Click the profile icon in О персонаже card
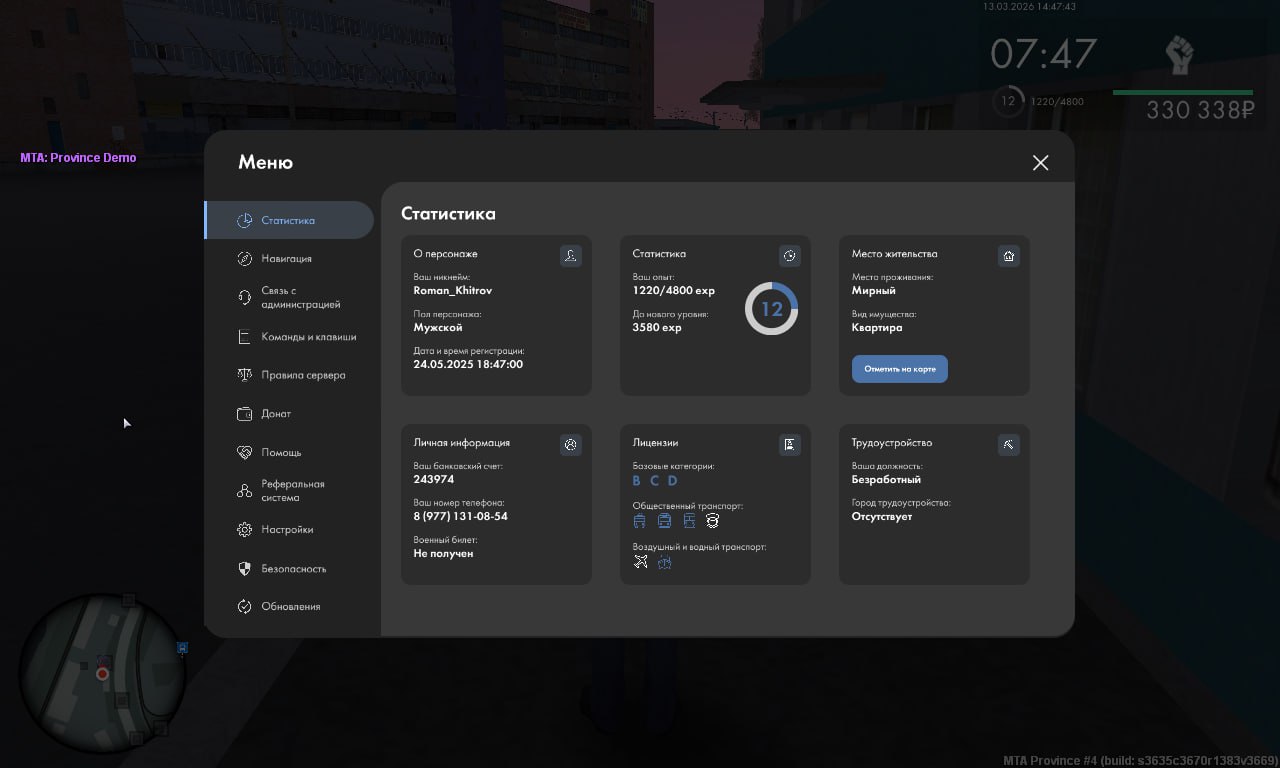The width and height of the screenshot is (1280, 768). [570, 256]
